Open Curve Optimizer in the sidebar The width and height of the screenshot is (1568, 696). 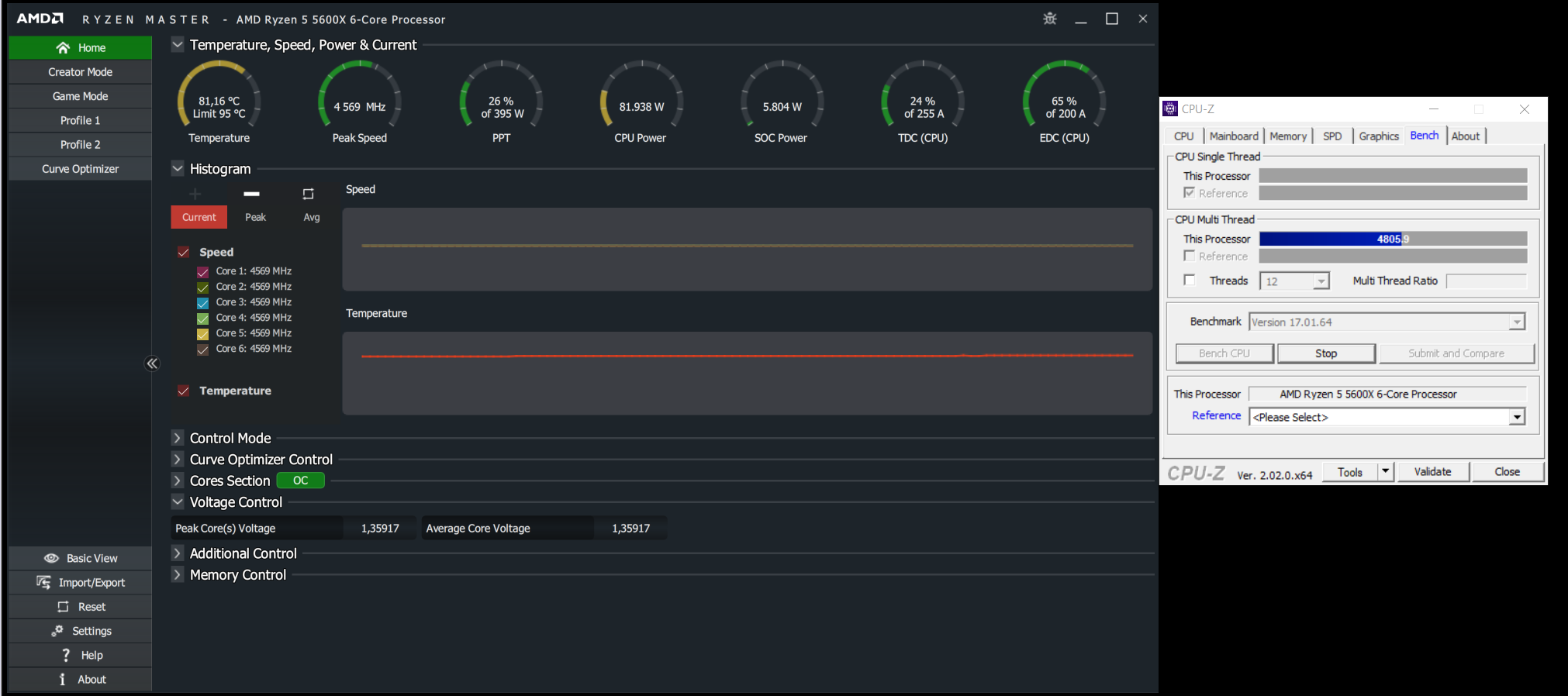[x=81, y=168]
